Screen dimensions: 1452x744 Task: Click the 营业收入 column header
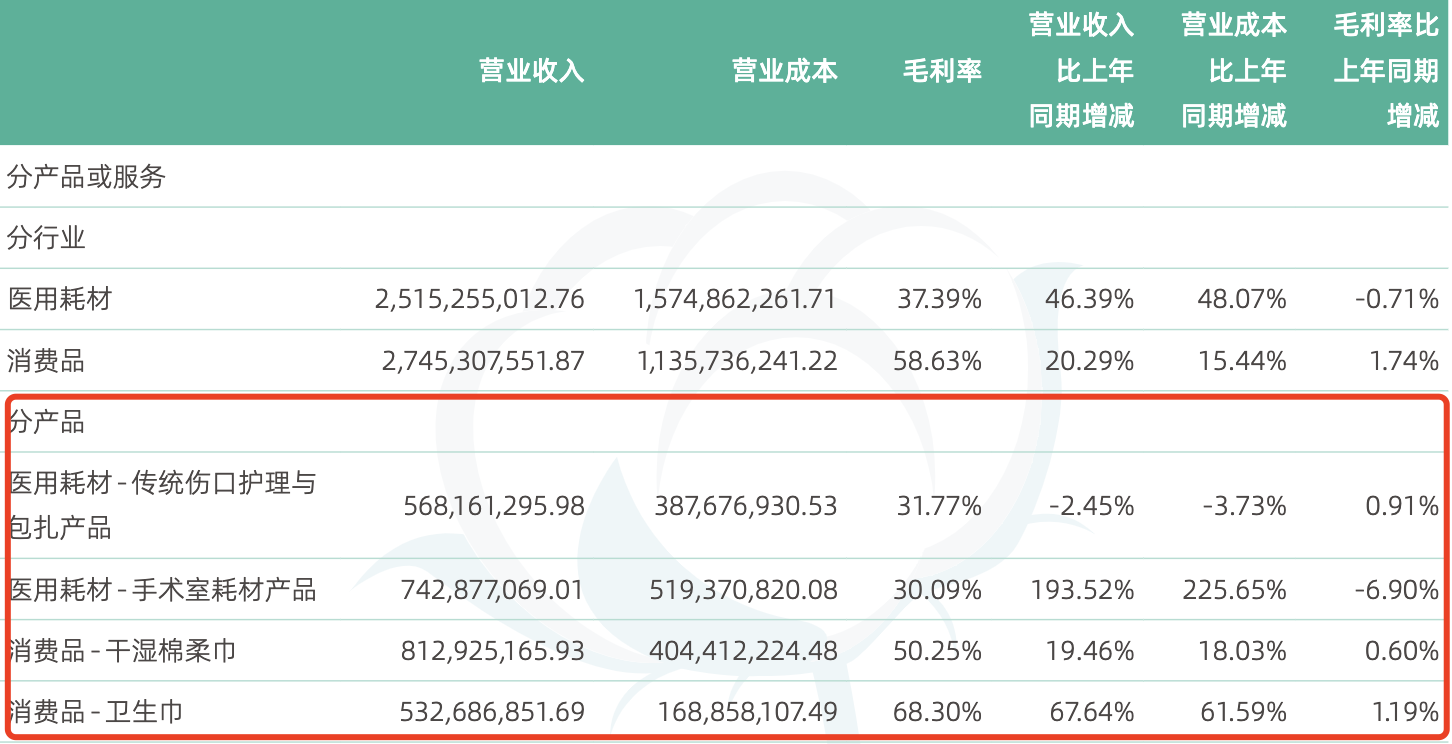531,71
